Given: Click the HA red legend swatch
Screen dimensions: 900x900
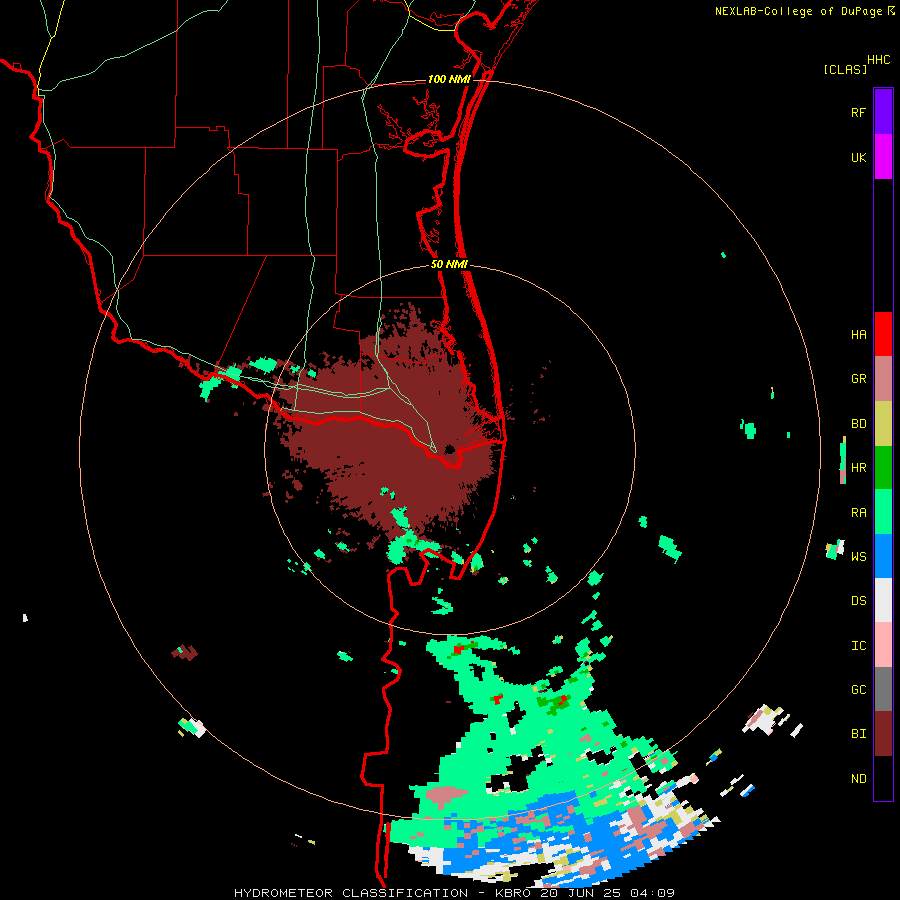Looking at the screenshot, I should click(883, 334).
